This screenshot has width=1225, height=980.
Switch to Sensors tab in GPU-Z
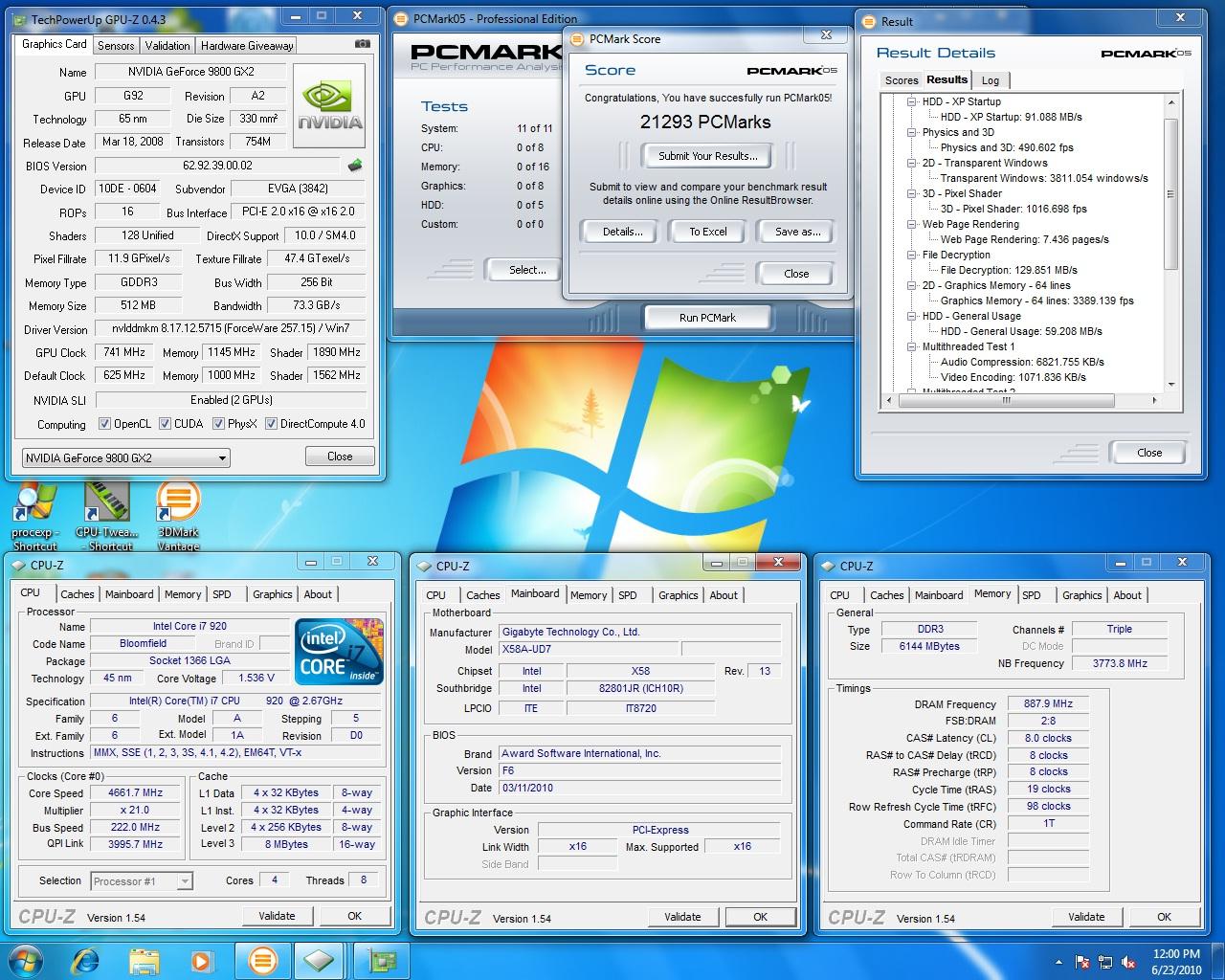click(x=116, y=46)
